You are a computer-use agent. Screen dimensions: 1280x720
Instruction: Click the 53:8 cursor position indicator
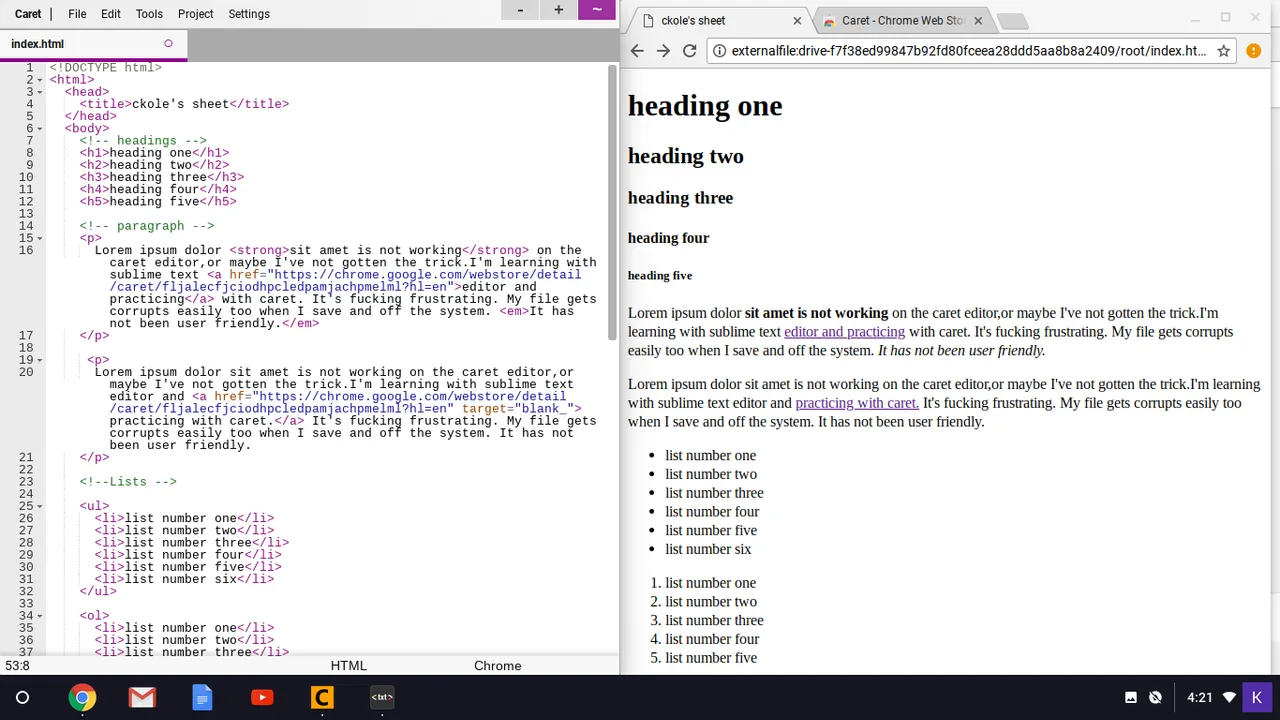click(17, 666)
